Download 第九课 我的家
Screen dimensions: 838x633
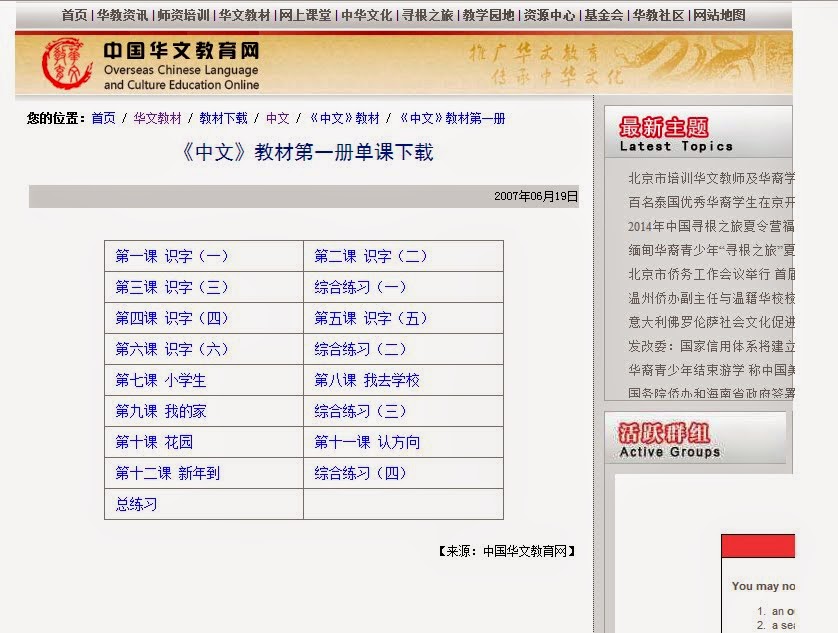point(161,411)
